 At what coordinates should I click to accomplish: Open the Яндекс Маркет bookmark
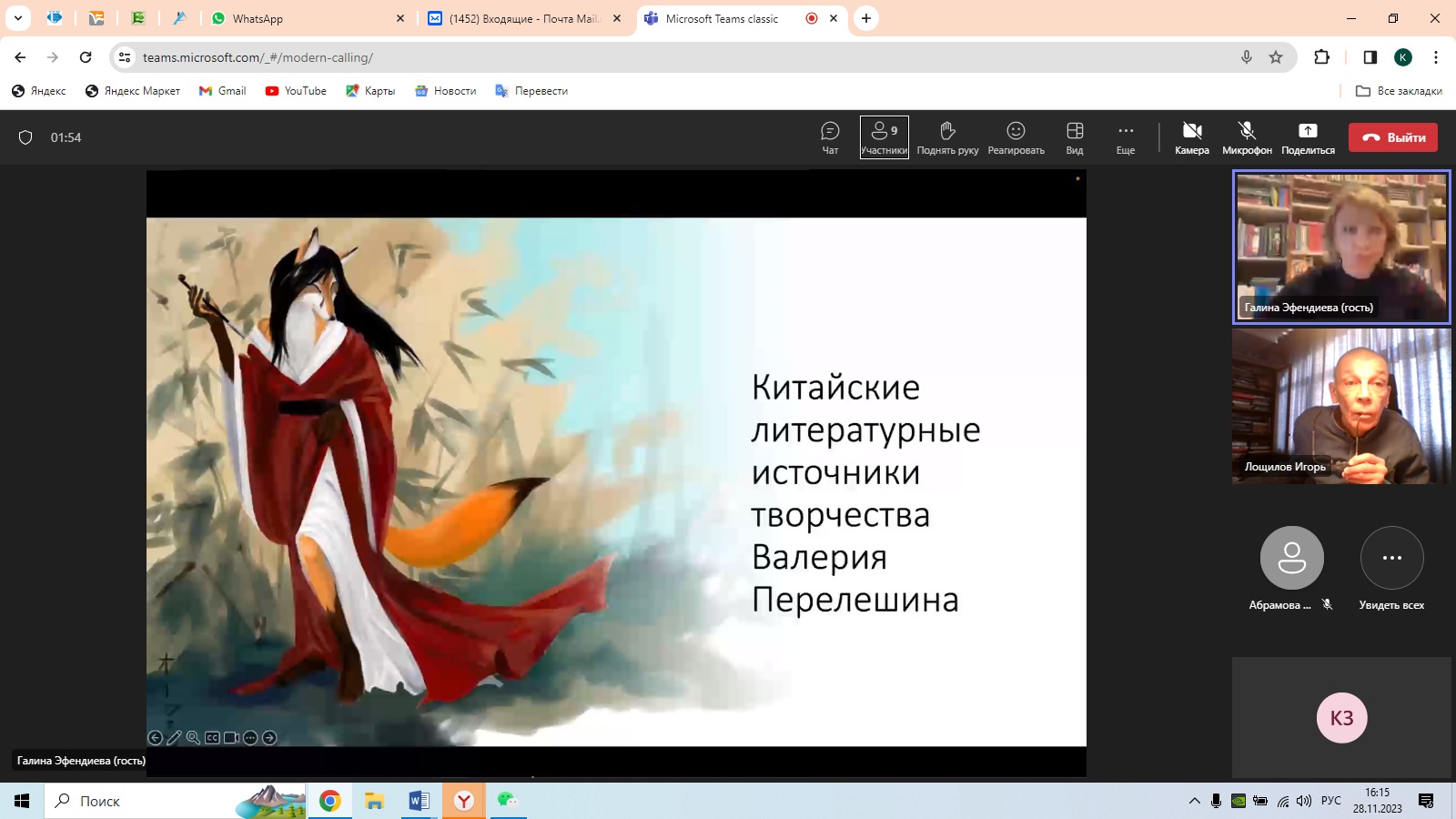coord(133,91)
